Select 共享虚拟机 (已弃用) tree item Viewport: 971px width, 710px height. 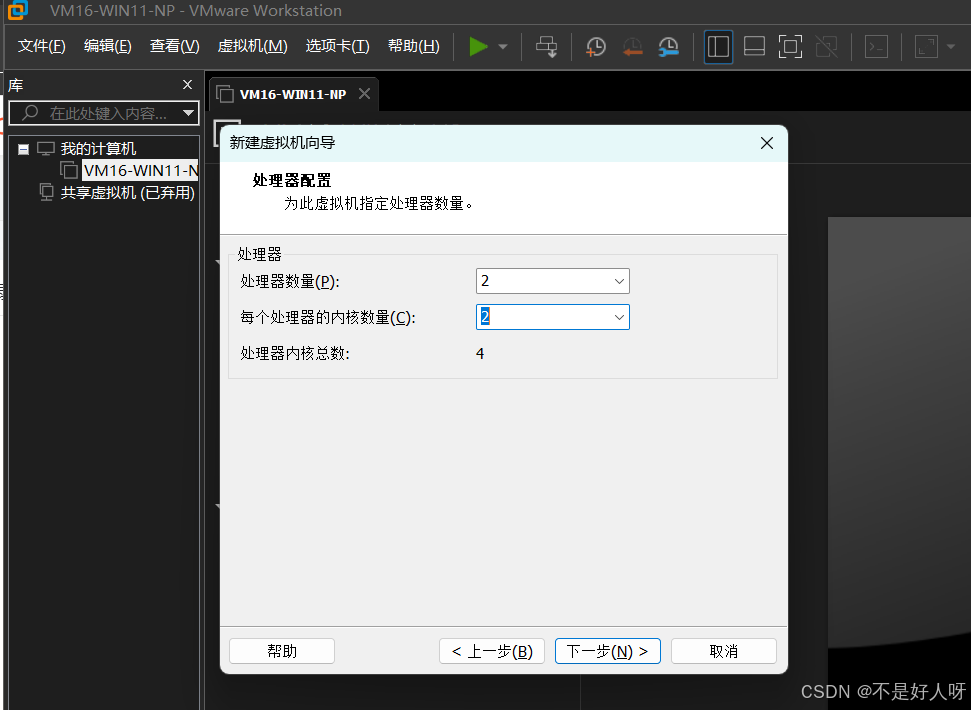[x=128, y=193]
